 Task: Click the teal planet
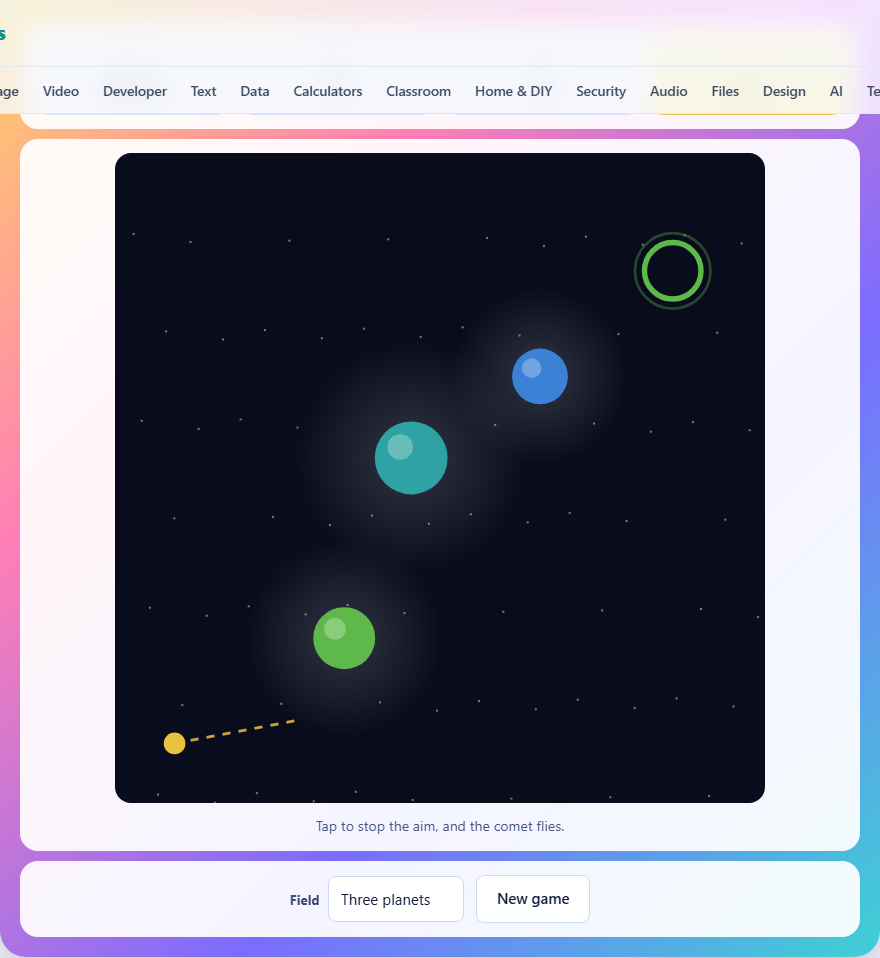pos(411,458)
